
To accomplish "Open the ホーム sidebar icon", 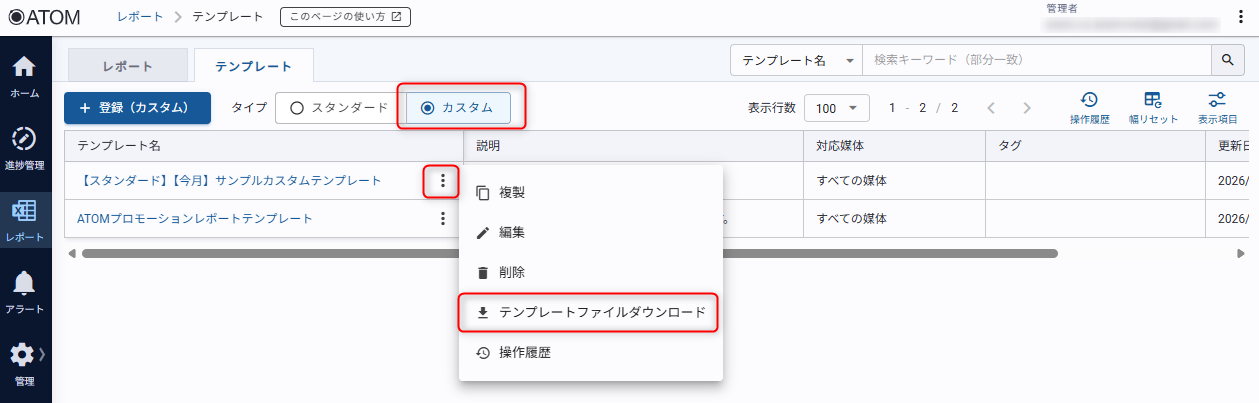I will click(x=25, y=76).
